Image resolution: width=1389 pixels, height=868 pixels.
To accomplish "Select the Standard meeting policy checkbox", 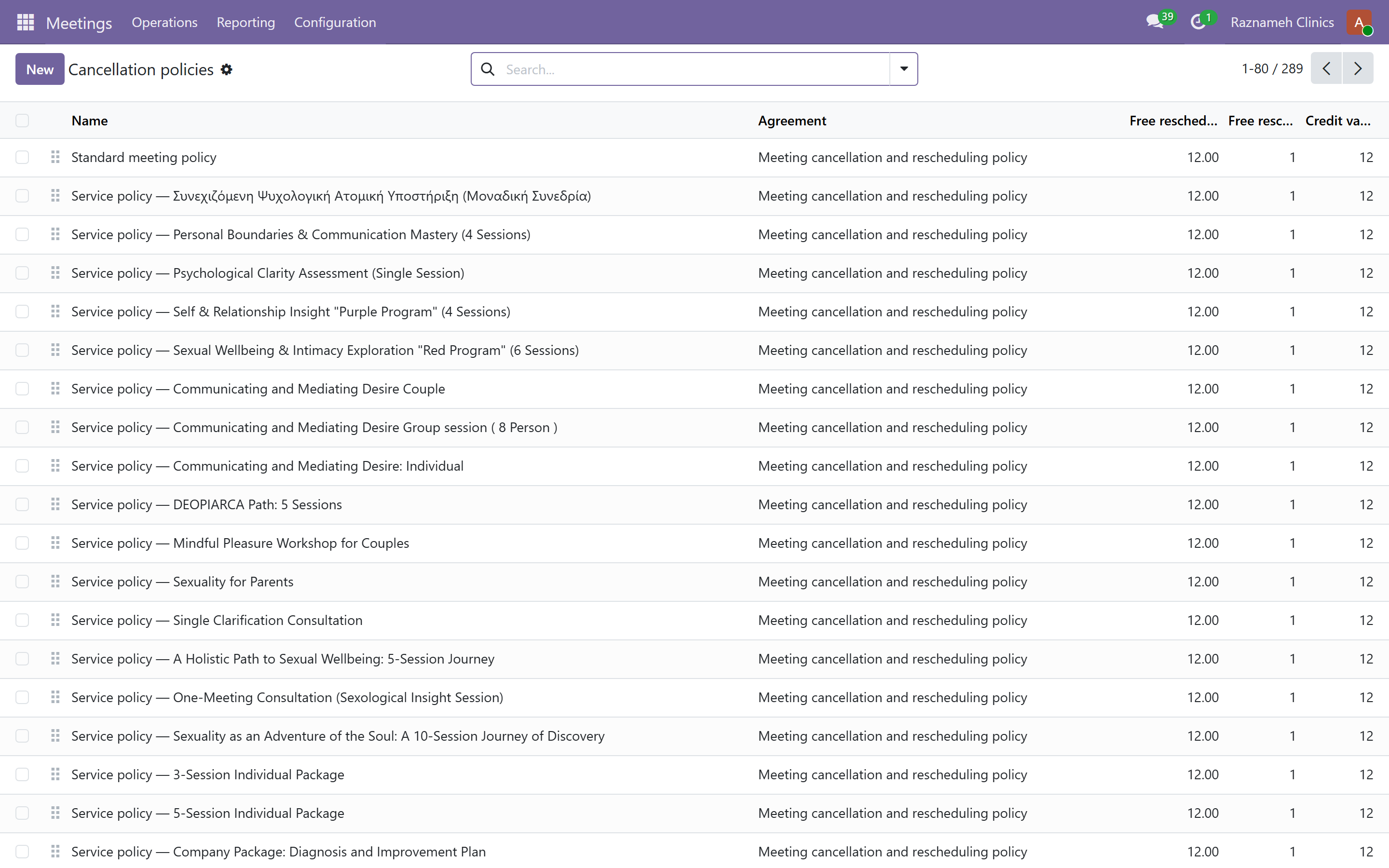I will [x=22, y=157].
